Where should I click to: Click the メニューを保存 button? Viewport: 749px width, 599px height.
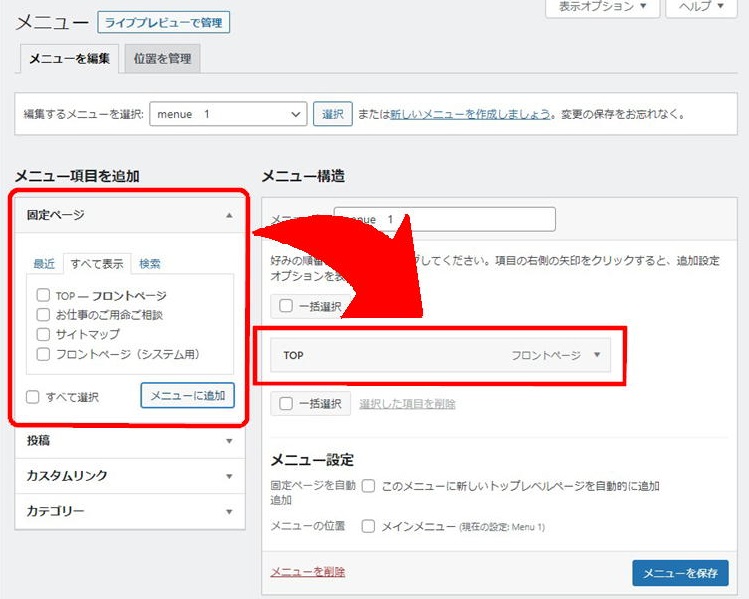pyautogui.click(x=680, y=573)
